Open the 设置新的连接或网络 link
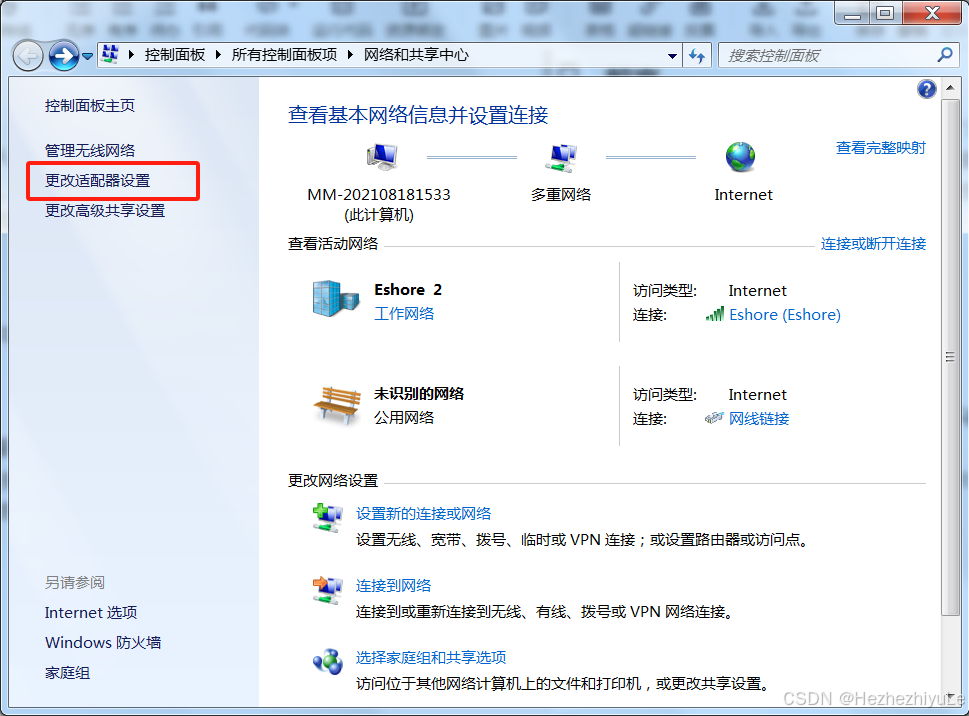Viewport: 969px width, 716px height. pyautogui.click(x=423, y=514)
